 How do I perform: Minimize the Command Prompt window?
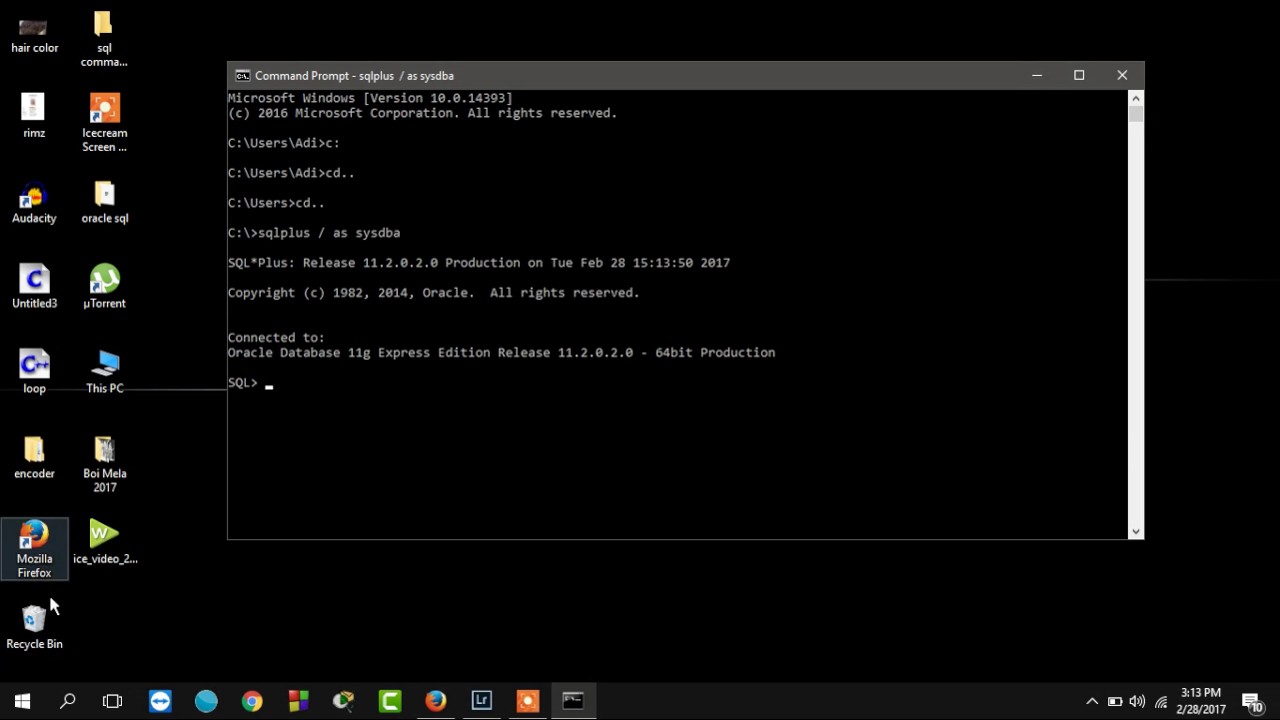click(1037, 76)
